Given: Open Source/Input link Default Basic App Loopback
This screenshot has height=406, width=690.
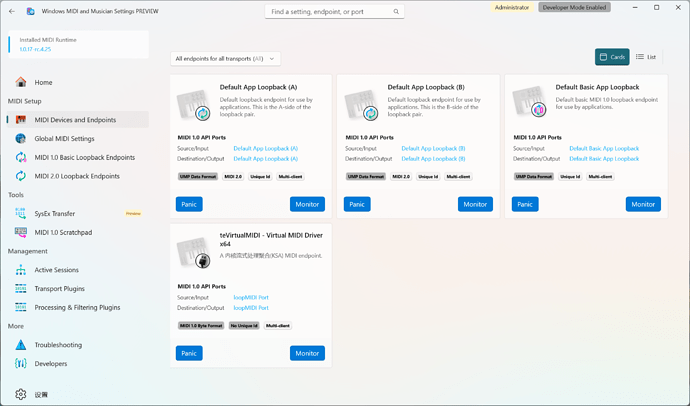Looking at the screenshot, I should point(604,148).
